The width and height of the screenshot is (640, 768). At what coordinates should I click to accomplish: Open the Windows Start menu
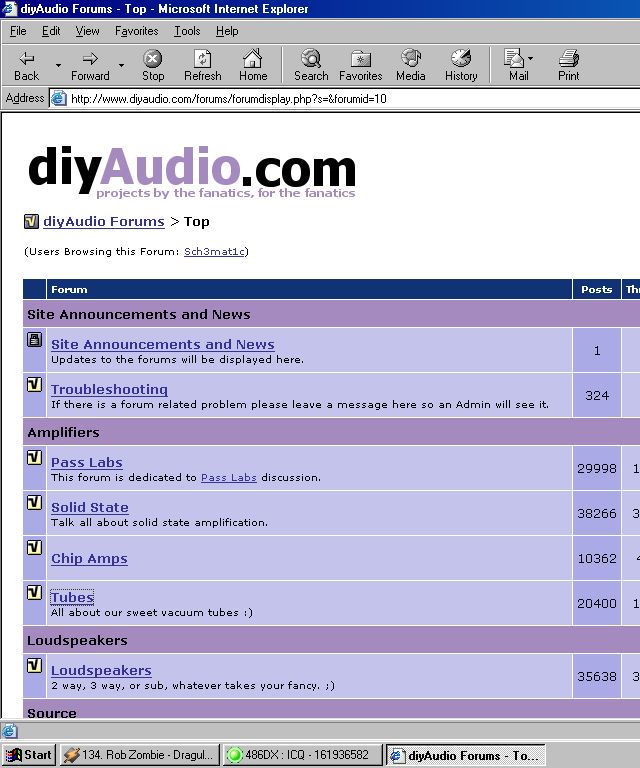coord(29,755)
